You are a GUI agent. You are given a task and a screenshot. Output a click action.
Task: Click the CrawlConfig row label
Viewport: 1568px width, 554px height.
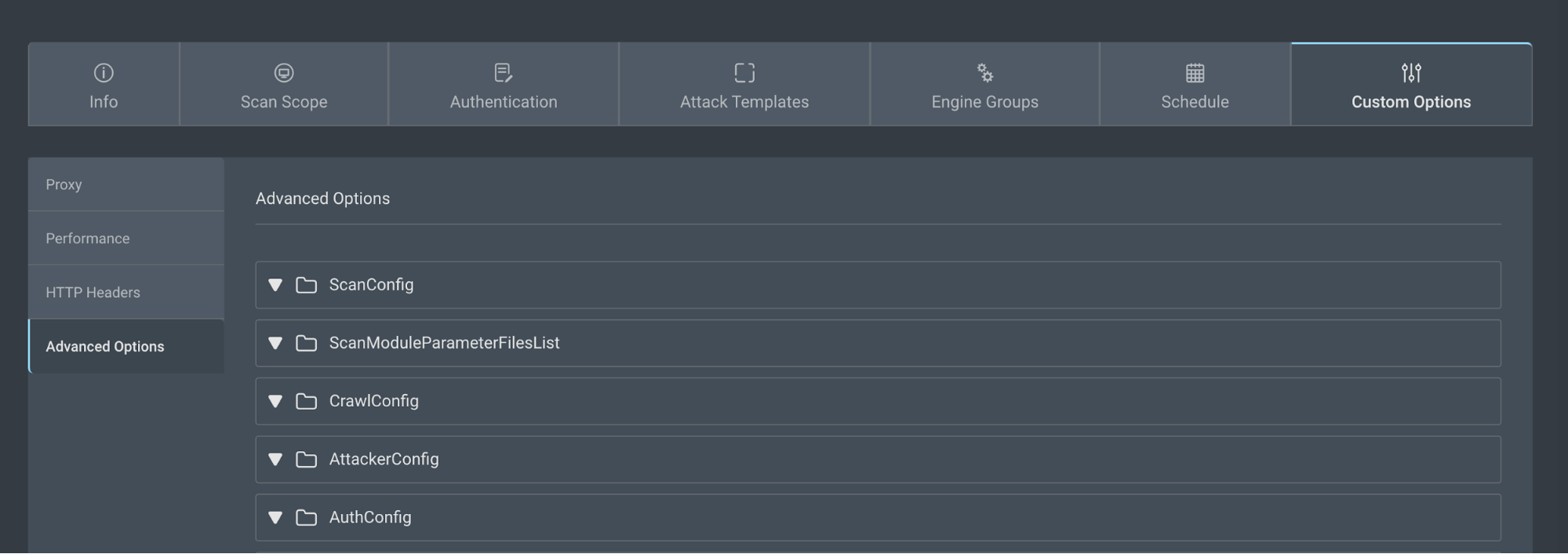(373, 401)
